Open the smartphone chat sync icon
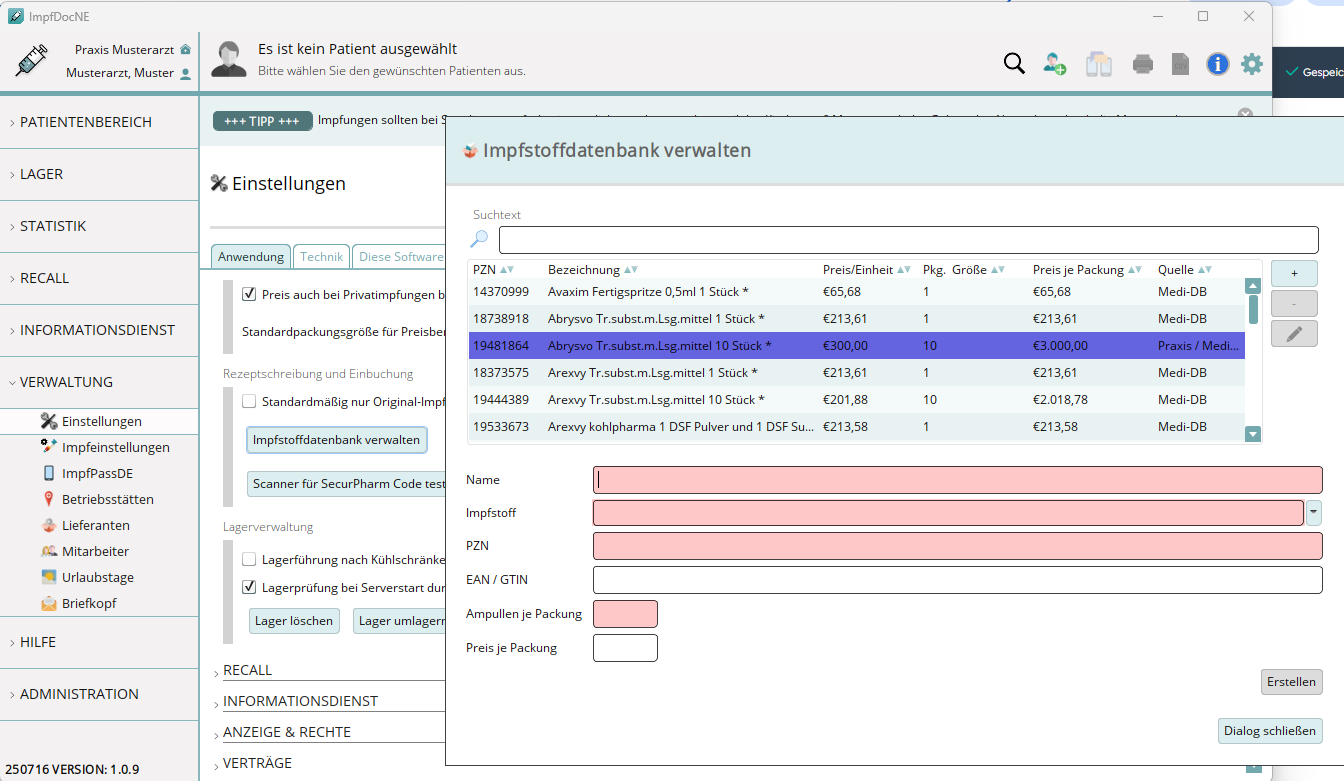This screenshot has width=1344, height=781. point(1099,64)
